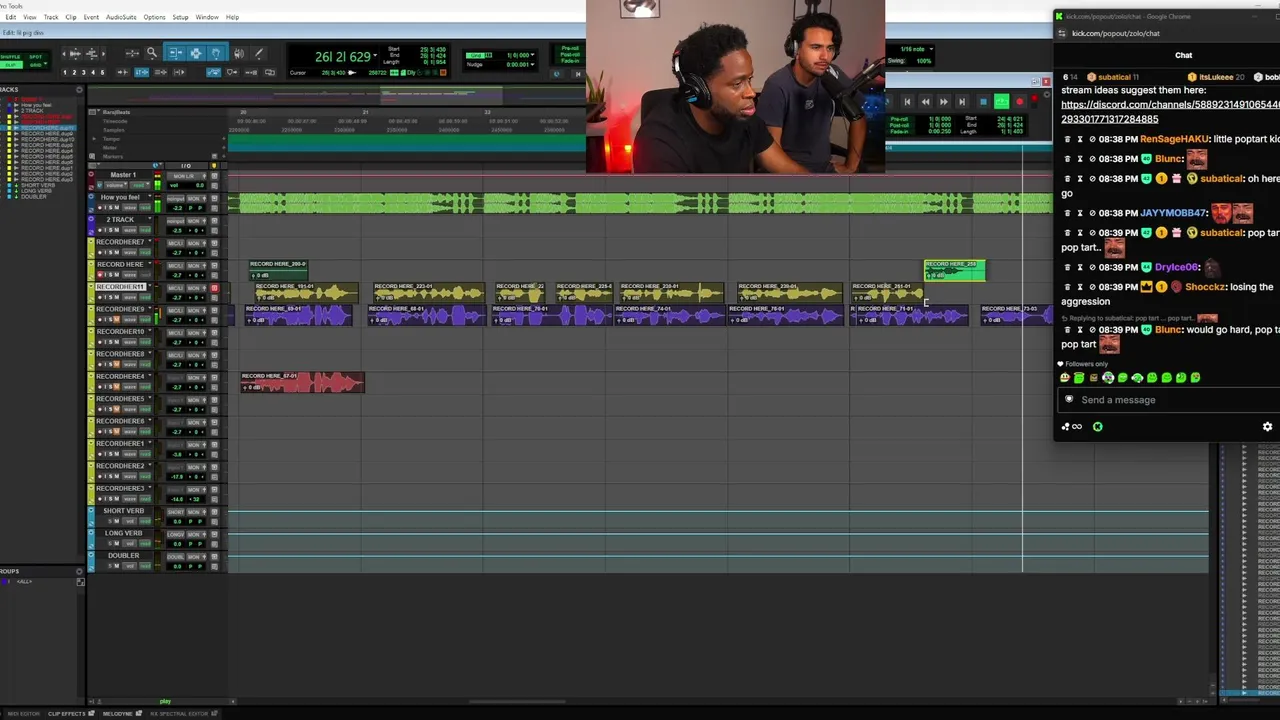Open main counter format dropdown arrow

pyautogui.click(x=375, y=56)
